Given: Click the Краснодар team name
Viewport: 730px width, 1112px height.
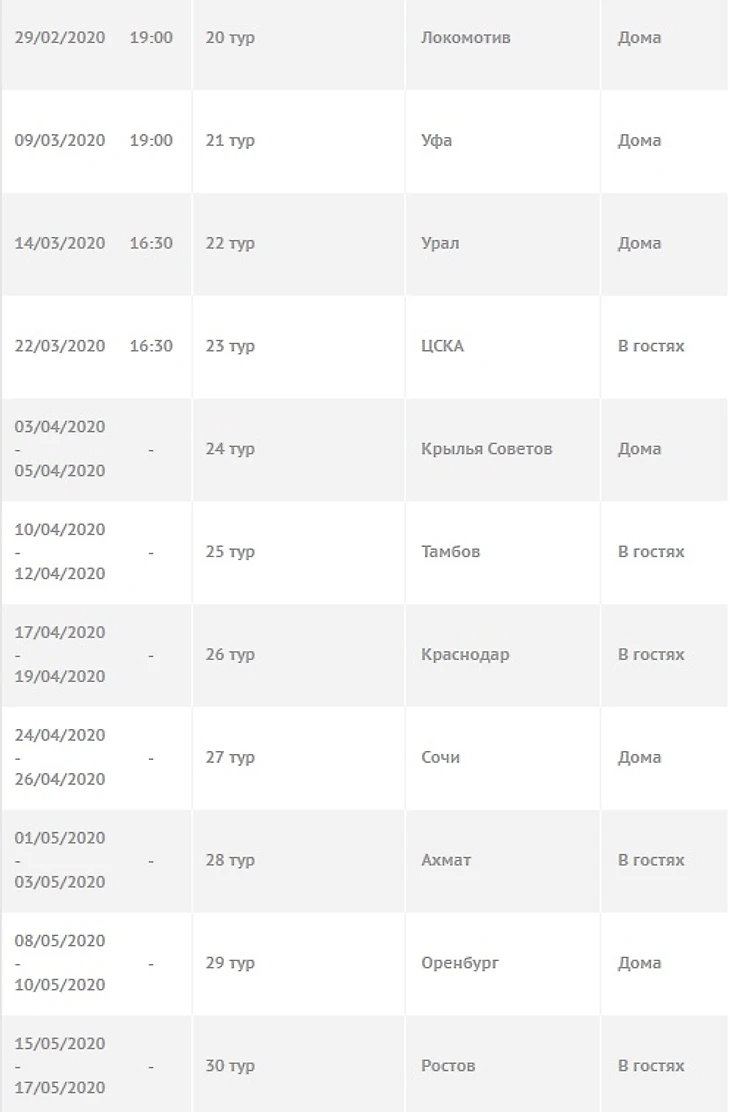Looking at the screenshot, I should click(465, 655).
